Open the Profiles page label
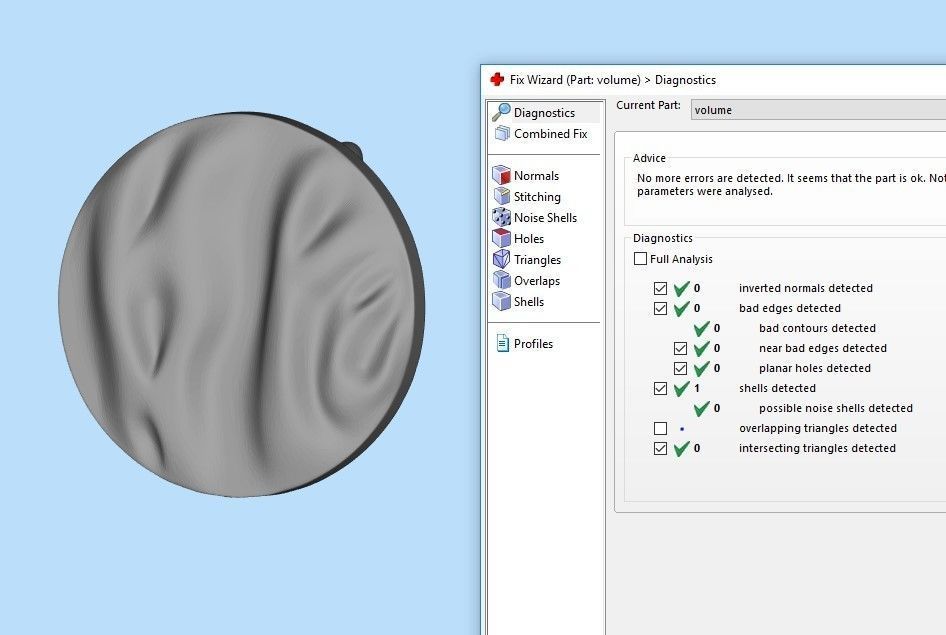This screenshot has width=946, height=635. [533, 344]
